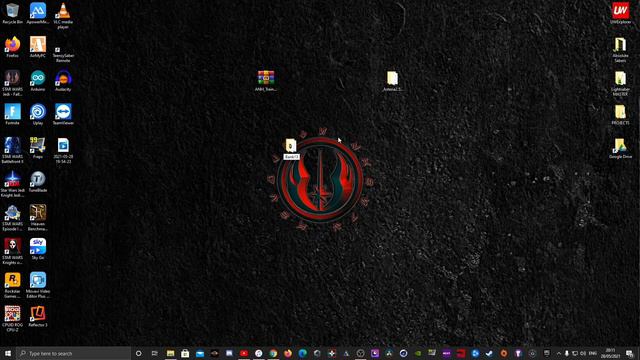Image resolution: width=640 pixels, height=360 pixels.
Task: Open the TeensySaber Remote shortcut
Action: pyautogui.click(x=63, y=52)
